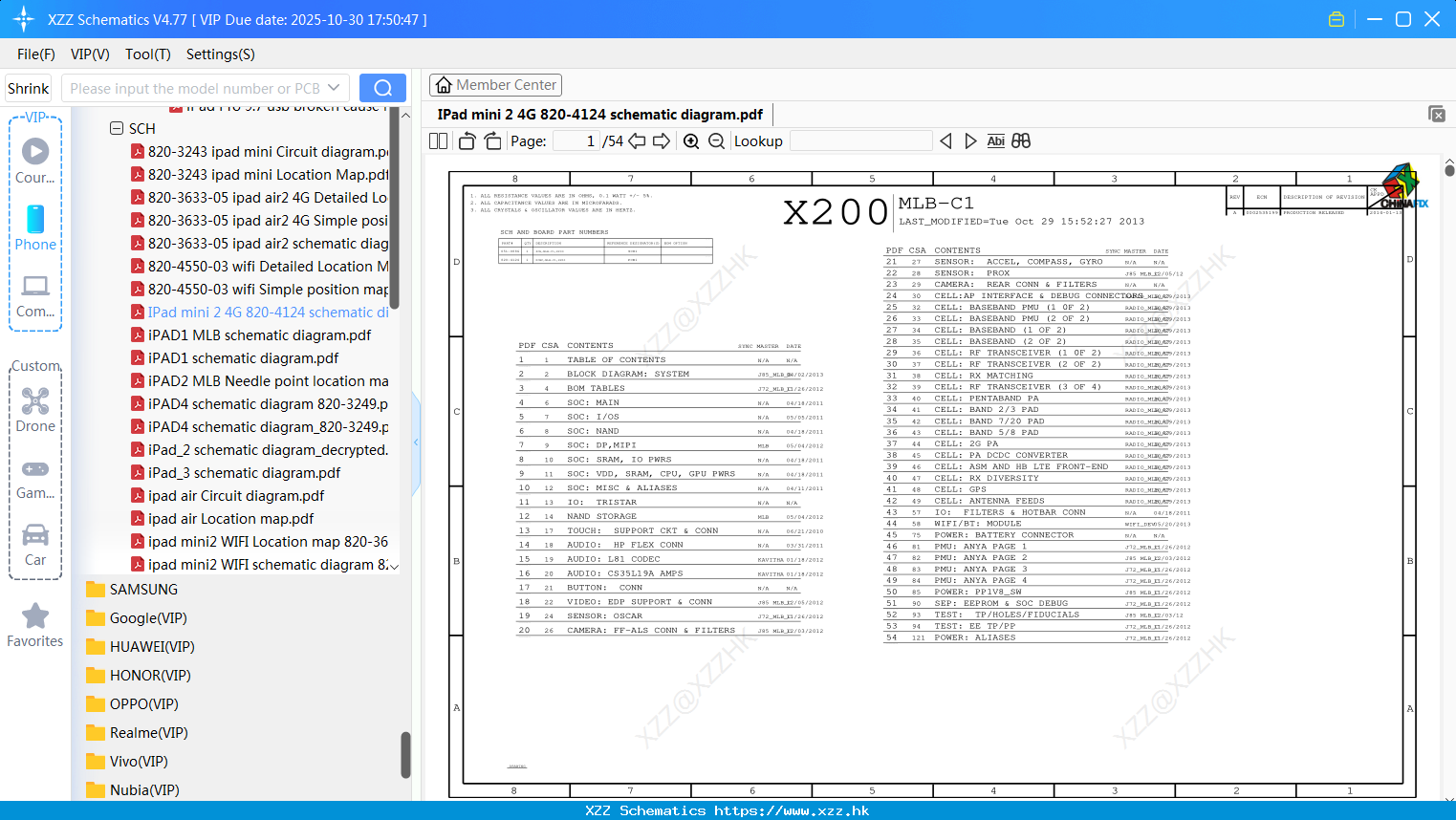Open model number dropdown arrow

[334, 88]
